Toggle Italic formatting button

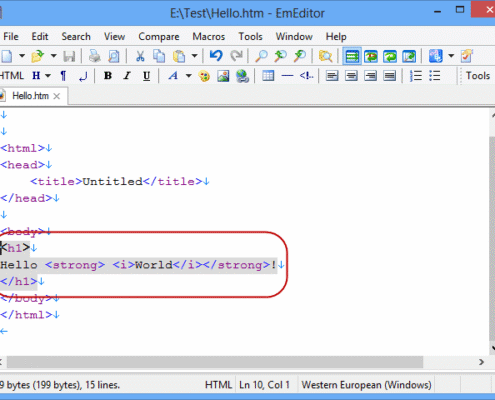point(127,76)
